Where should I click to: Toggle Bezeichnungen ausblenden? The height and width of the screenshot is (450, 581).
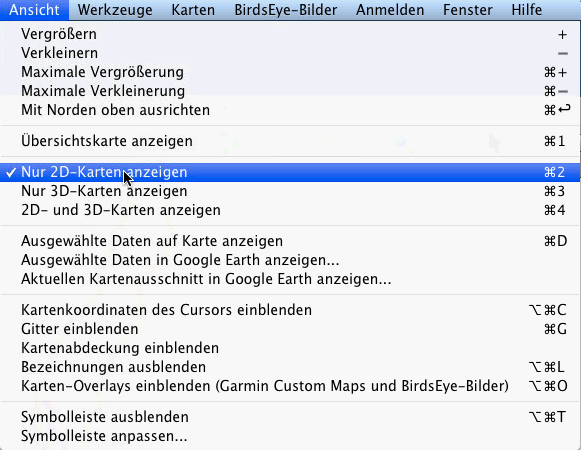coord(290,367)
